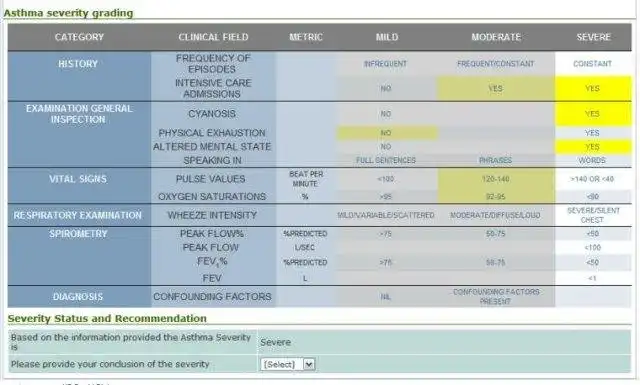This screenshot has height=385, width=640.
Task: Select the <1 cell in the FEV row
Action: point(593,278)
